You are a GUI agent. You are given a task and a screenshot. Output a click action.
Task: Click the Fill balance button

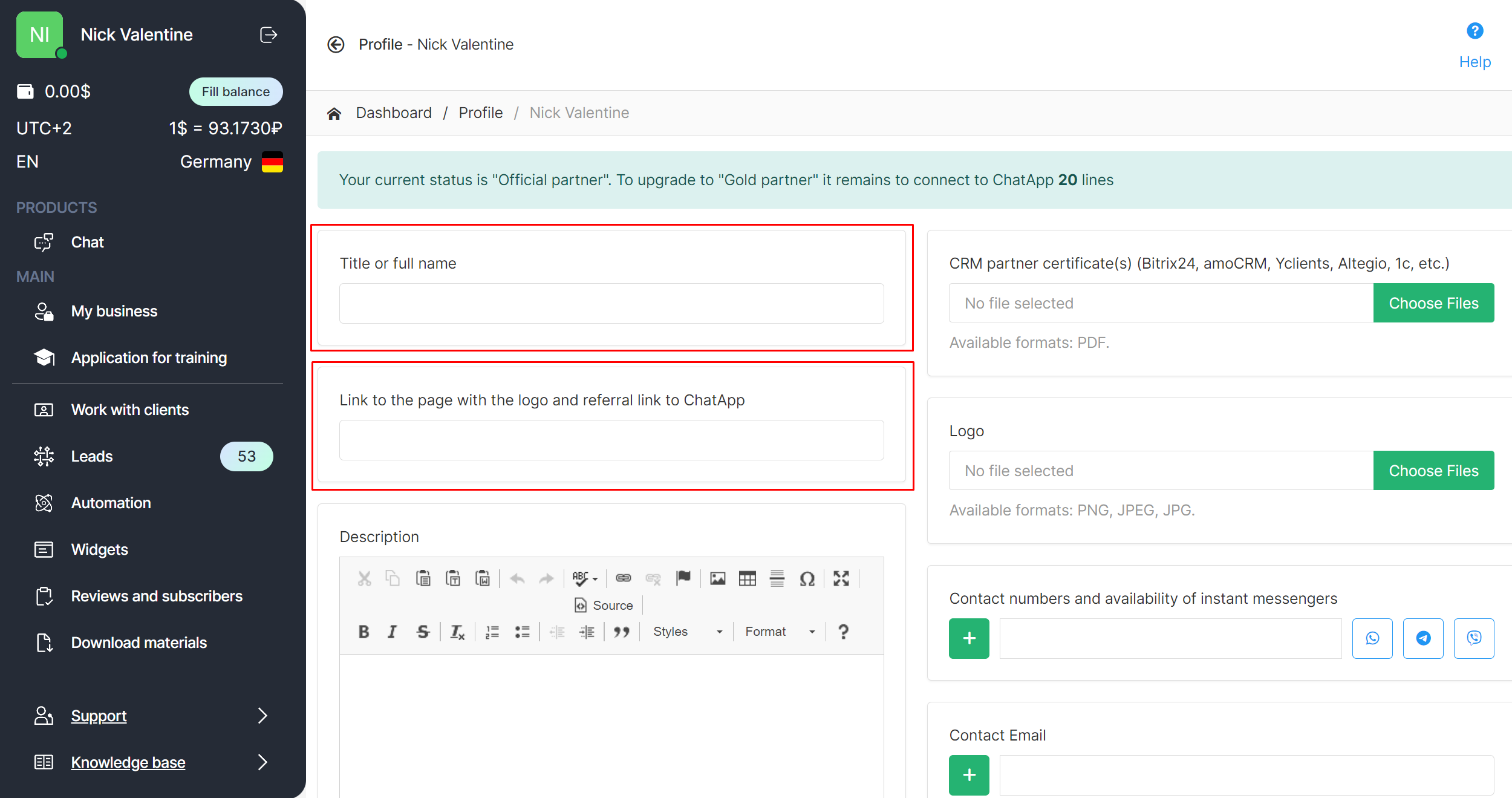(x=236, y=92)
